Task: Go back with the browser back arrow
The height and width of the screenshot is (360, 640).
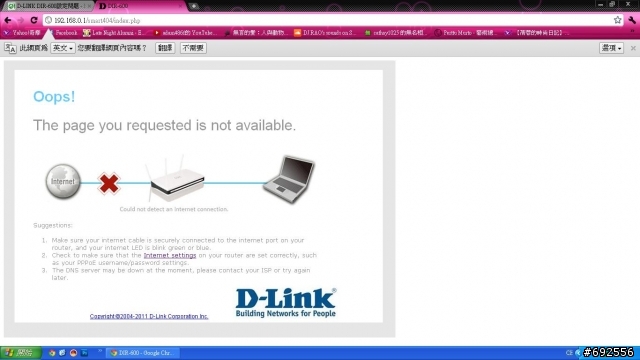Action: click(8, 20)
